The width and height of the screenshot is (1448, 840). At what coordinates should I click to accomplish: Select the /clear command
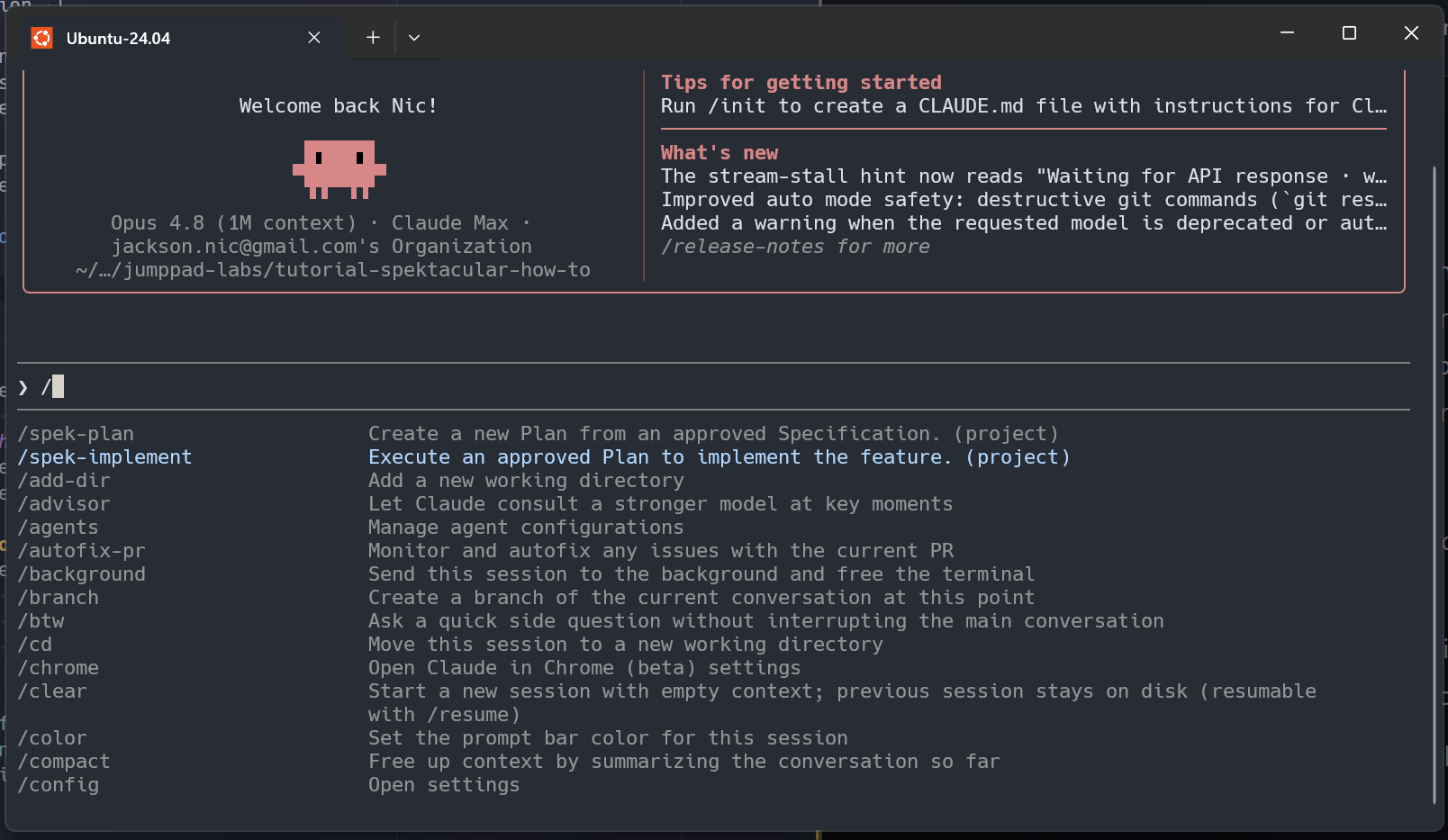[x=52, y=691]
